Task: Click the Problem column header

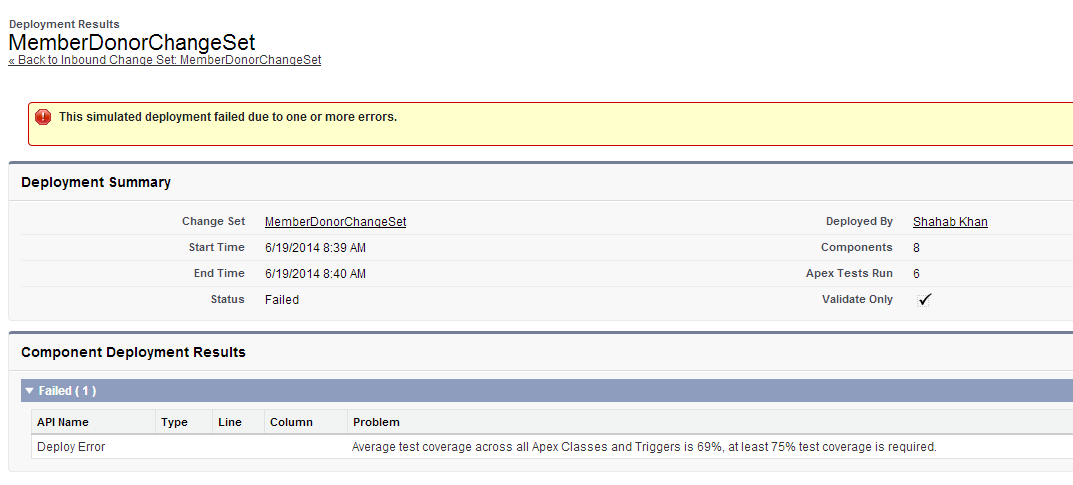Action: 376,422
